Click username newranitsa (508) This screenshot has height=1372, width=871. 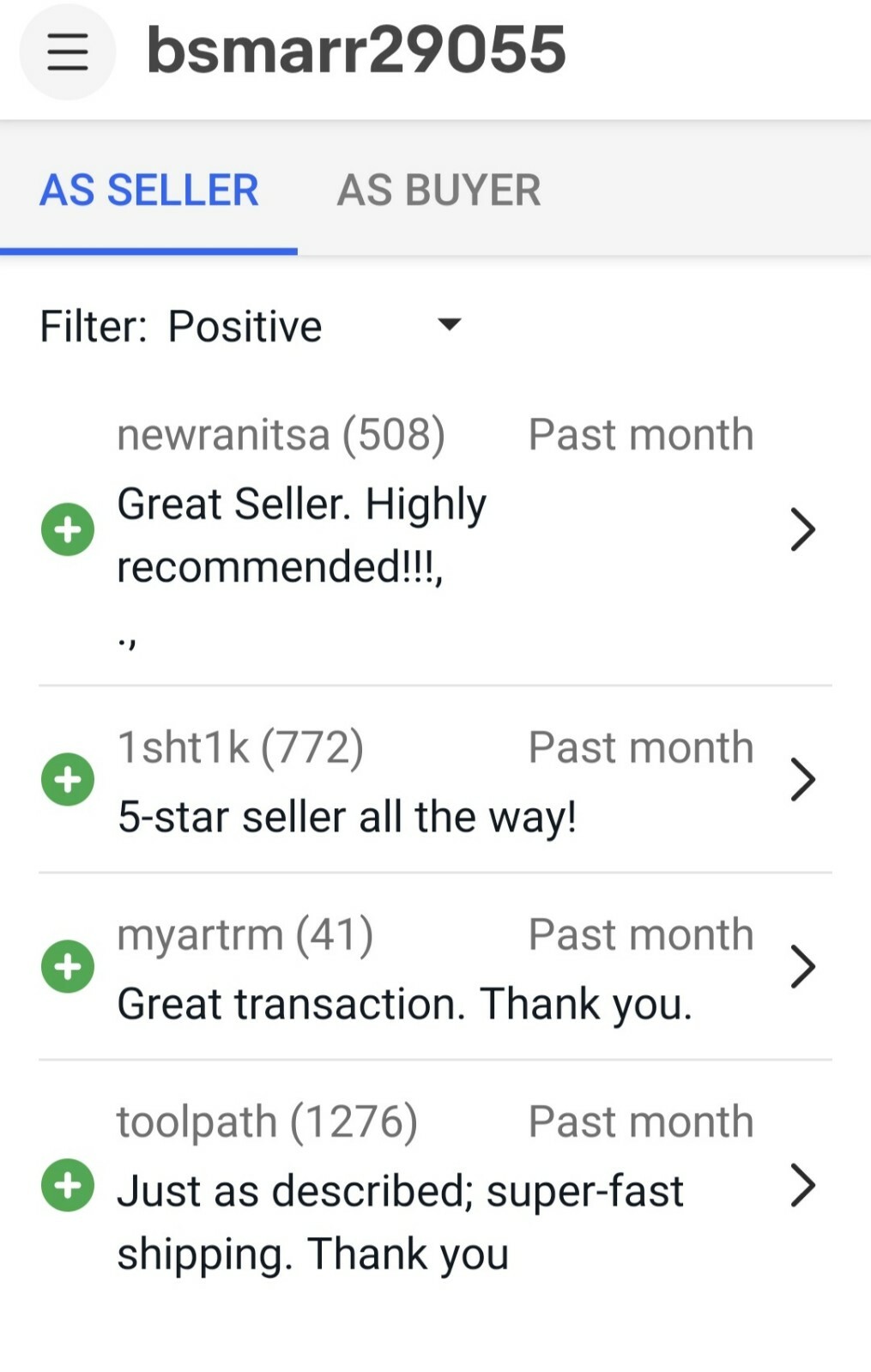[281, 435]
